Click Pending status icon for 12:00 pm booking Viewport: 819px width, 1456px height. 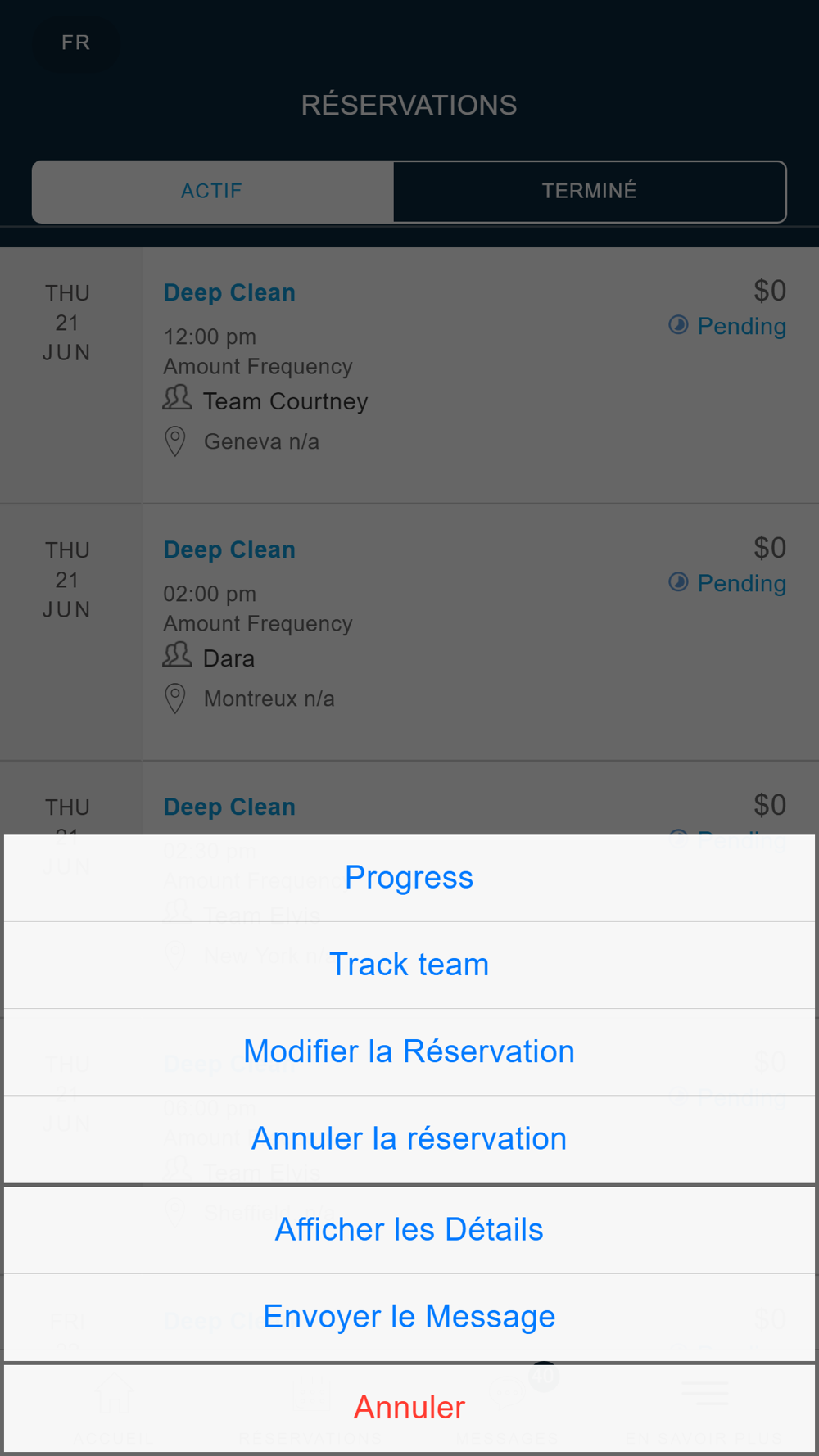tap(678, 325)
